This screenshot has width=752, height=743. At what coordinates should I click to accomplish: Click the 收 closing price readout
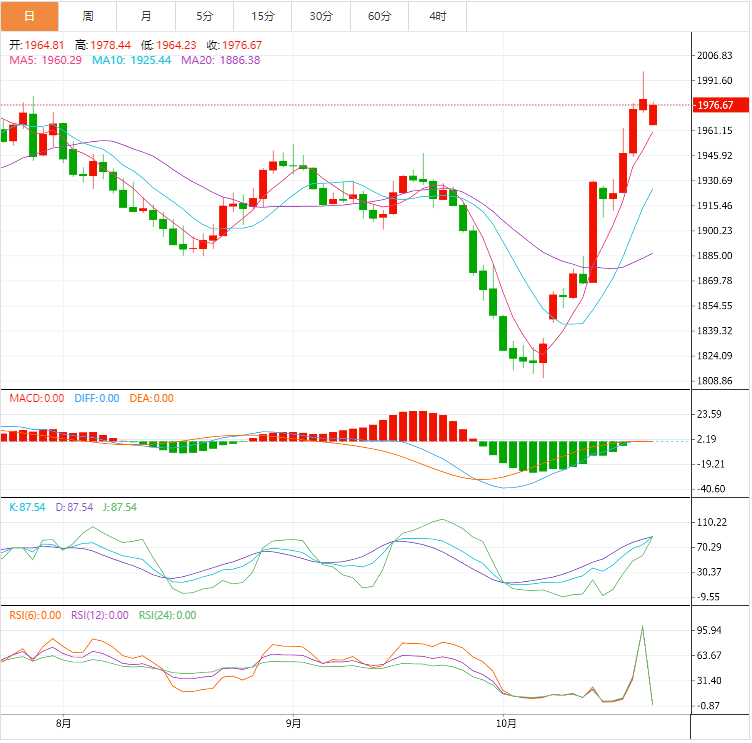coord(234,45)
